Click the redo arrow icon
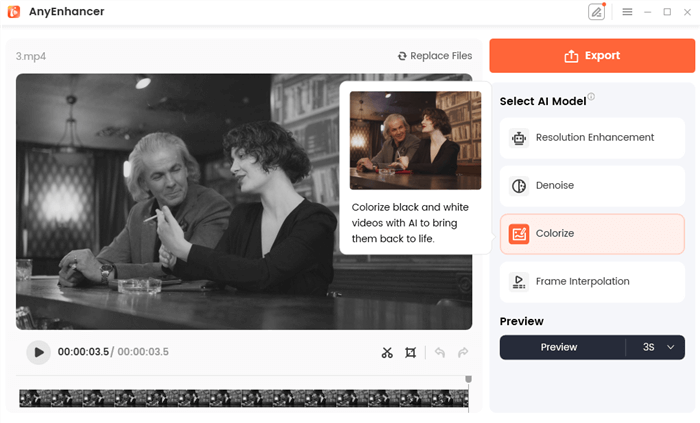 click(x=462, y=352)
